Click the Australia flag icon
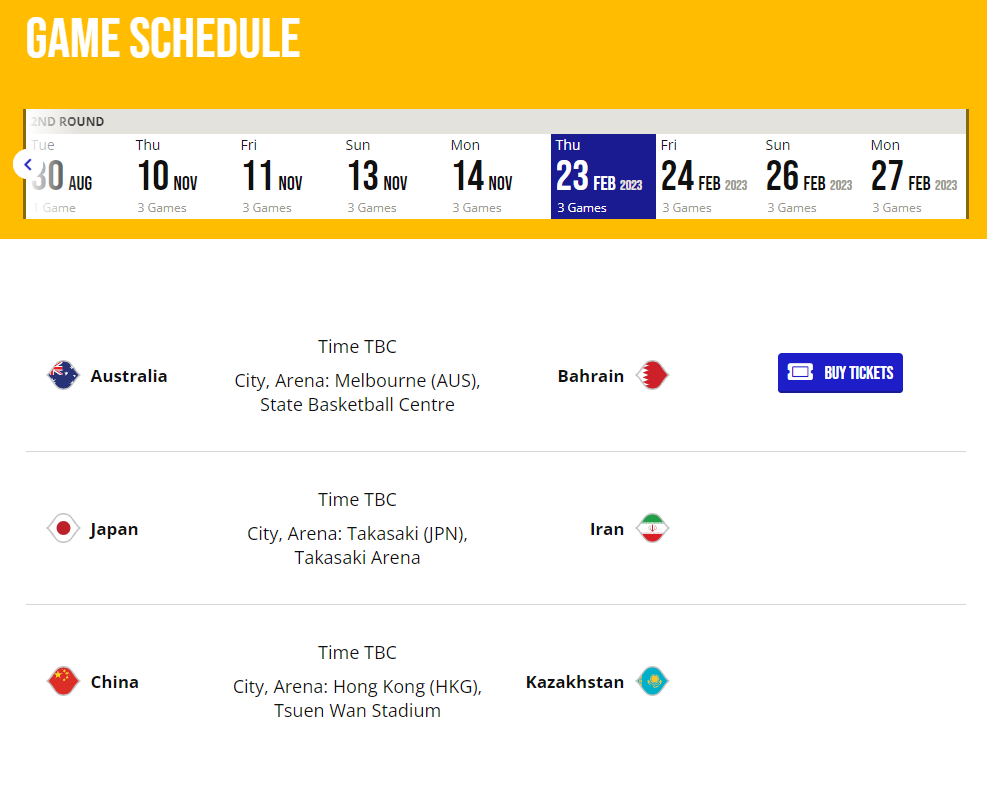 coord(63,376)
